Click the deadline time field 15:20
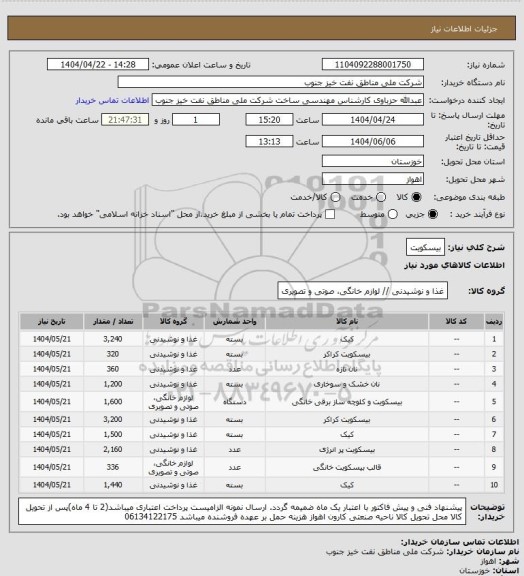The height and width of the screenshot is (576, 524). point(269,120)
